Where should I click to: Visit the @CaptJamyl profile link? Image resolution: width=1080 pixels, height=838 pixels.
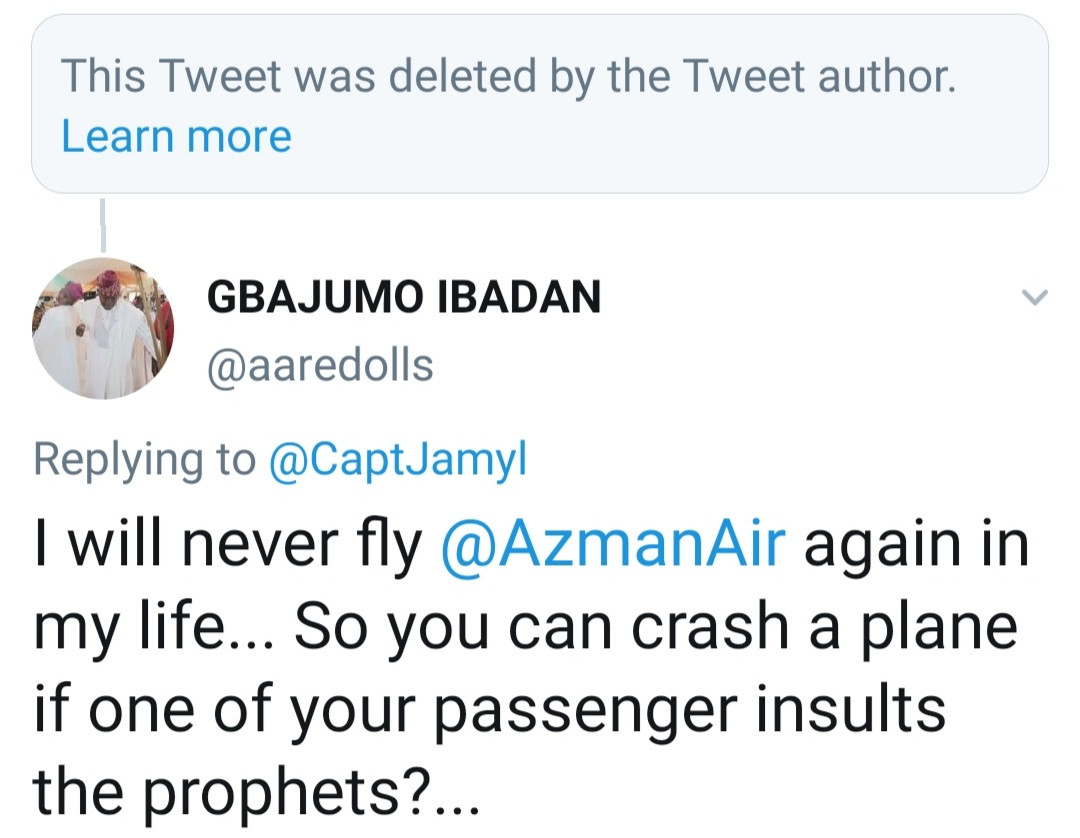[x=397, y=459]
